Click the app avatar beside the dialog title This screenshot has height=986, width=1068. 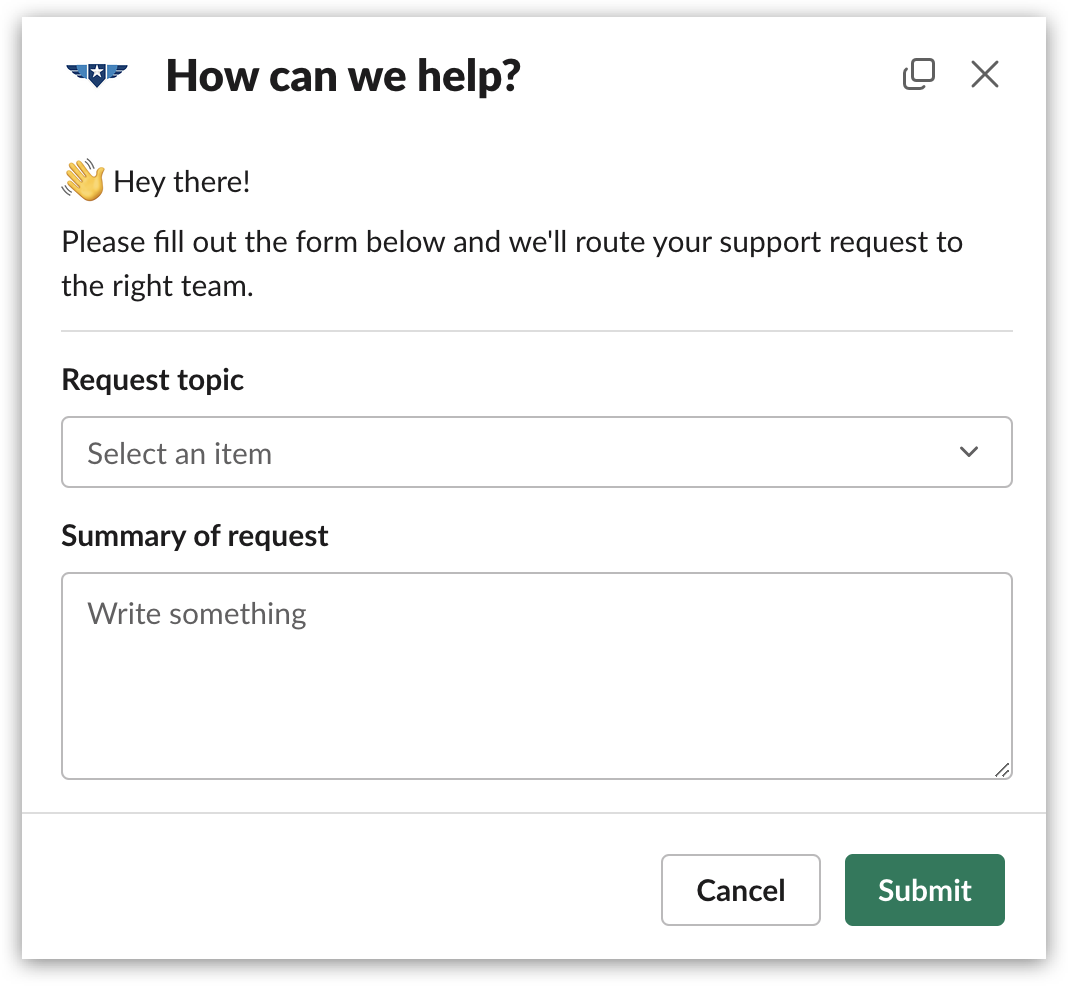coord(97,74)
